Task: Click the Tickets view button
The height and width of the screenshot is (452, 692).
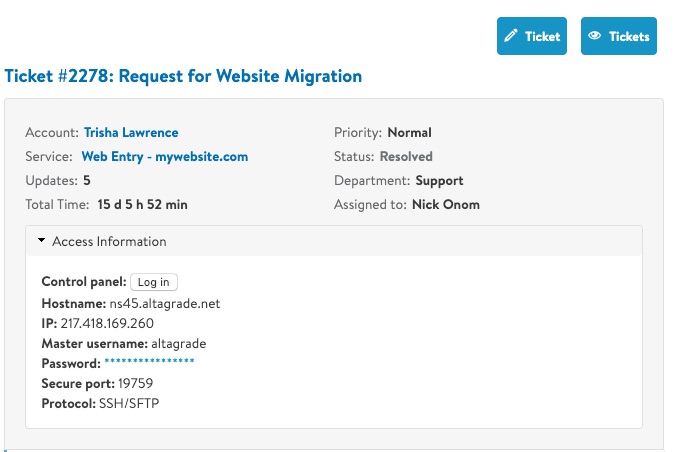Action: 619,36
